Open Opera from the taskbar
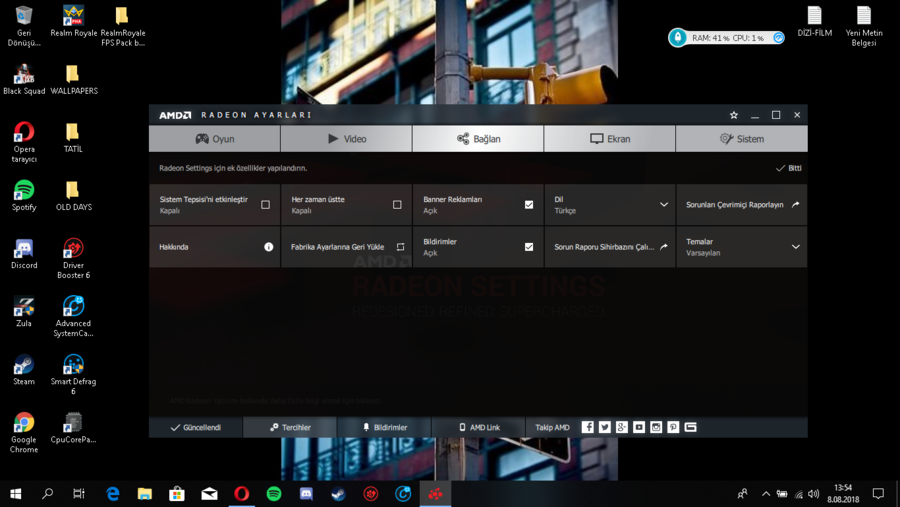The height and width of the screenshot is (507, 900). coord(242,494)
